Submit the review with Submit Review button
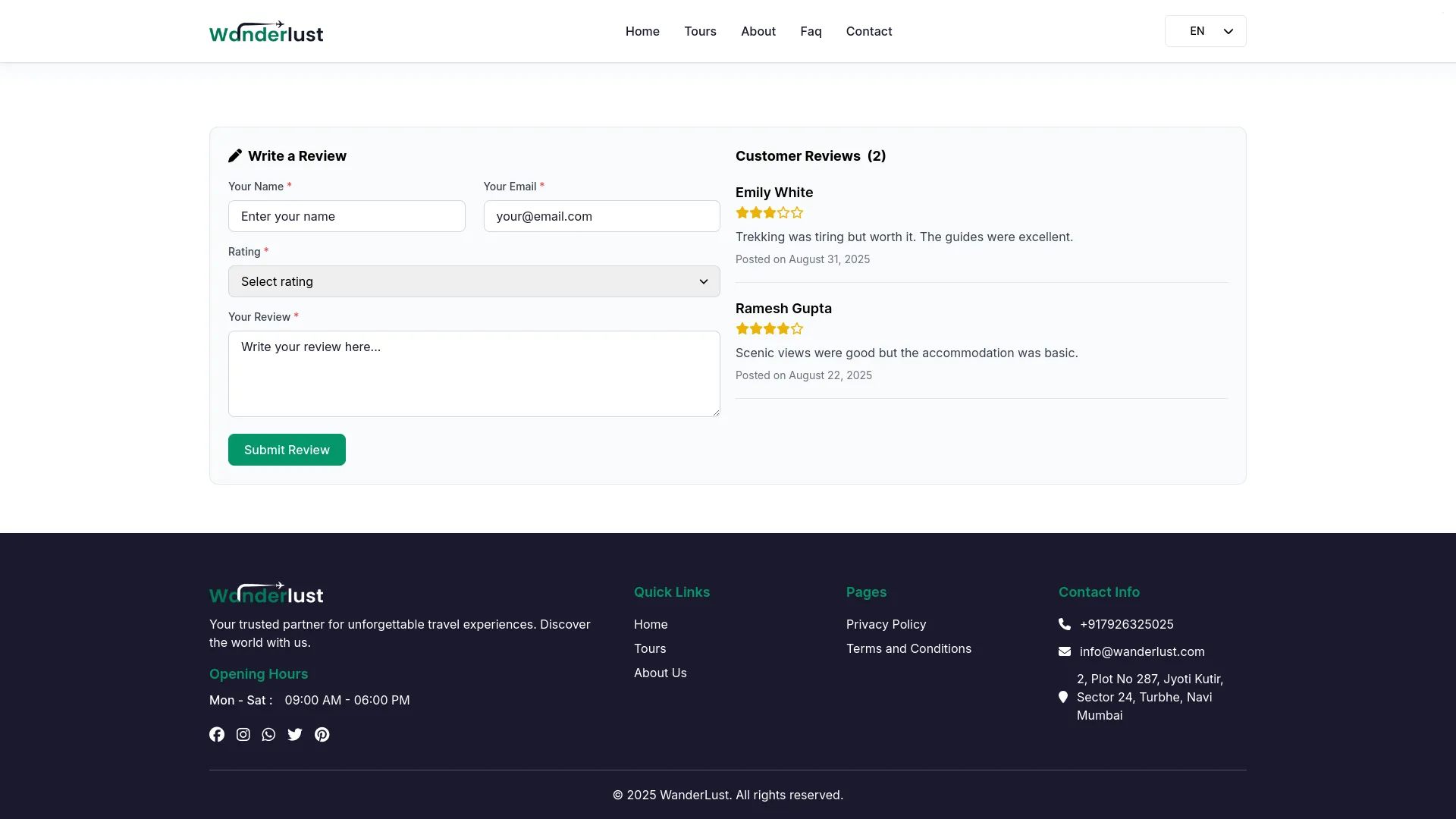Image resolution: width=1456 pixels, height=819 pixels. pos(287,450)
